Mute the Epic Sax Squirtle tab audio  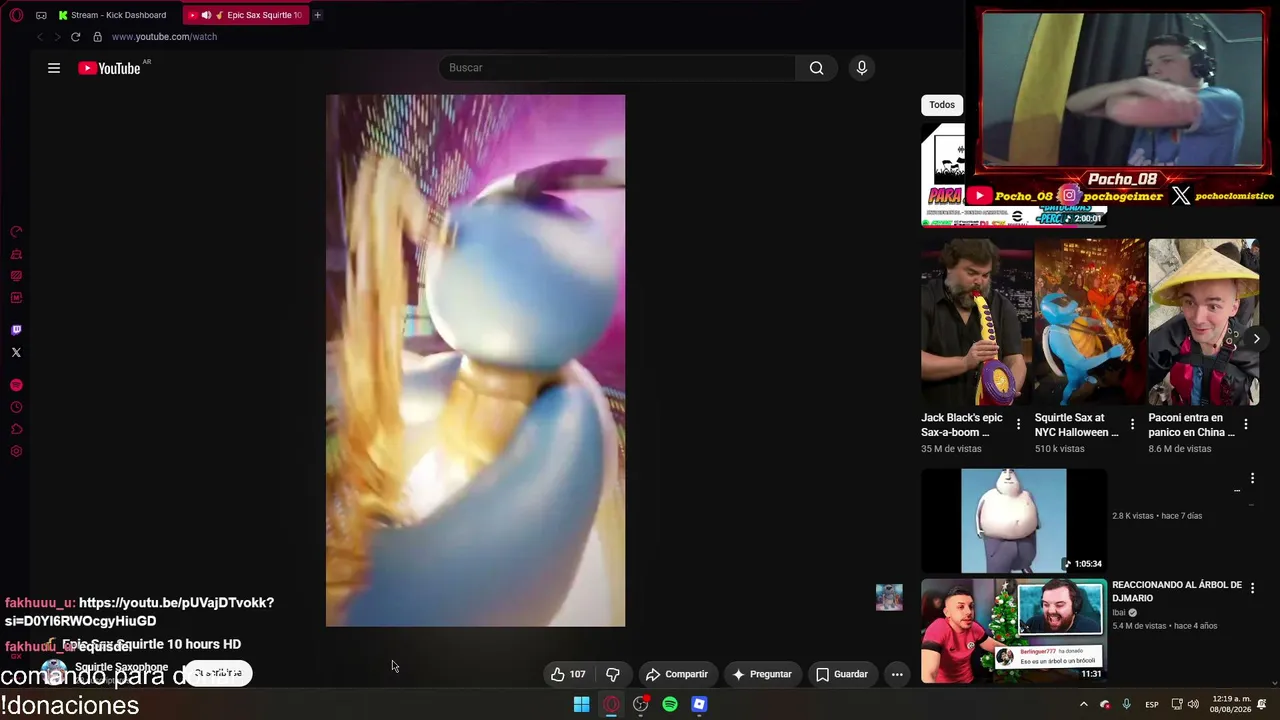tap(206, 15)
